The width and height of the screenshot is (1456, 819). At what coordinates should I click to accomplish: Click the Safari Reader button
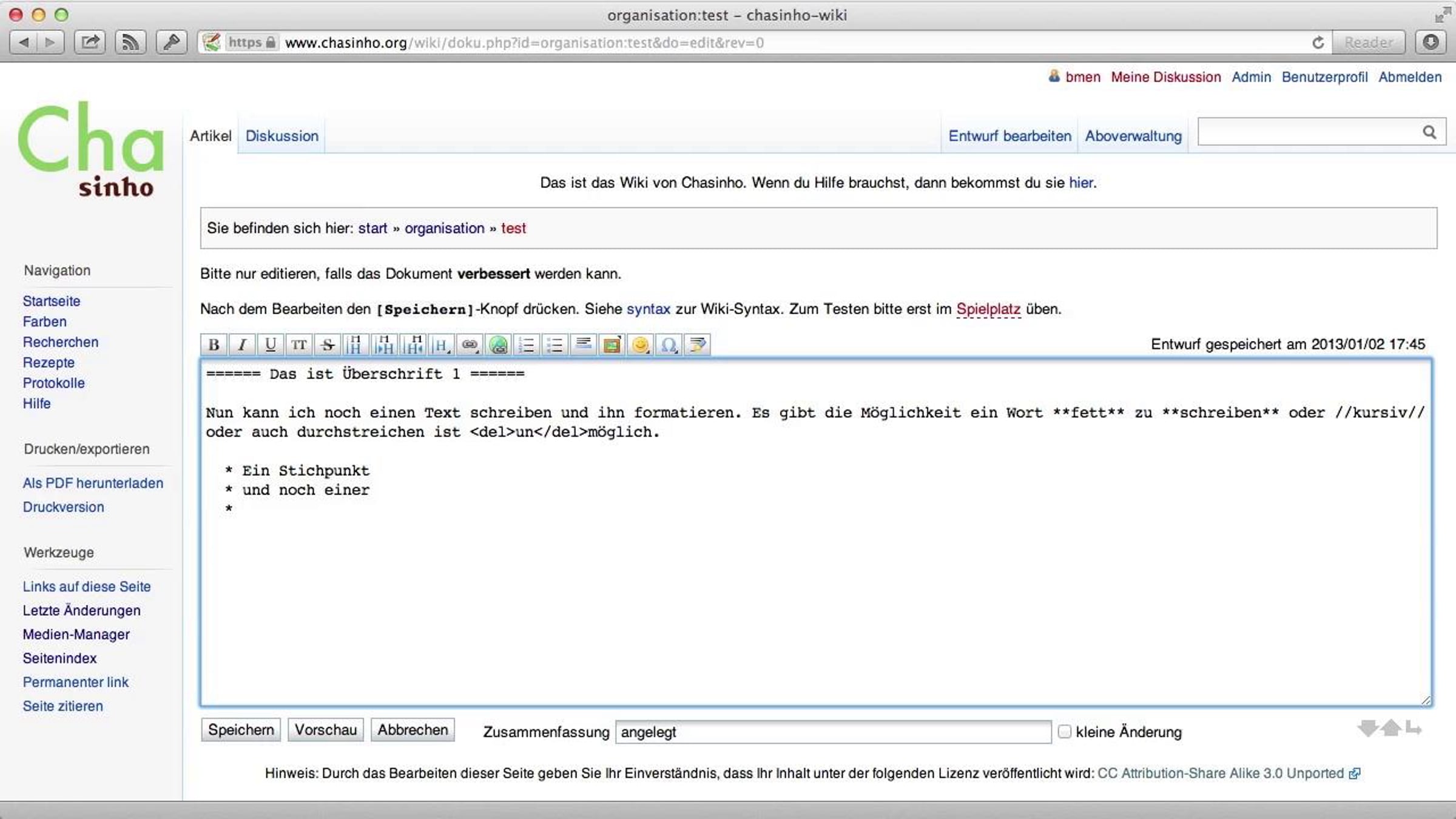[1368, 42]
